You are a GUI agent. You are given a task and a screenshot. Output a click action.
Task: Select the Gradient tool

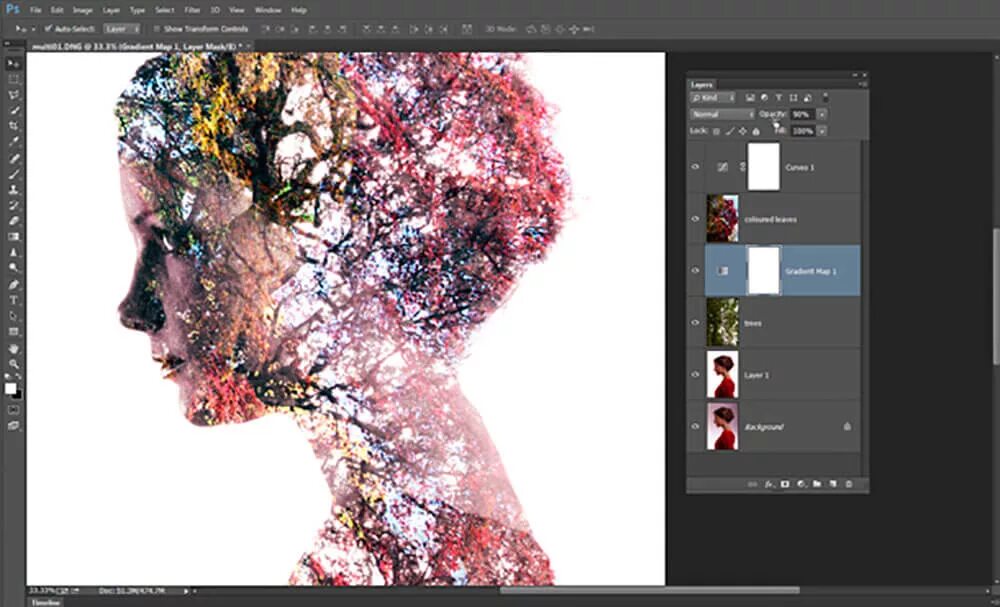coord(13,237)
